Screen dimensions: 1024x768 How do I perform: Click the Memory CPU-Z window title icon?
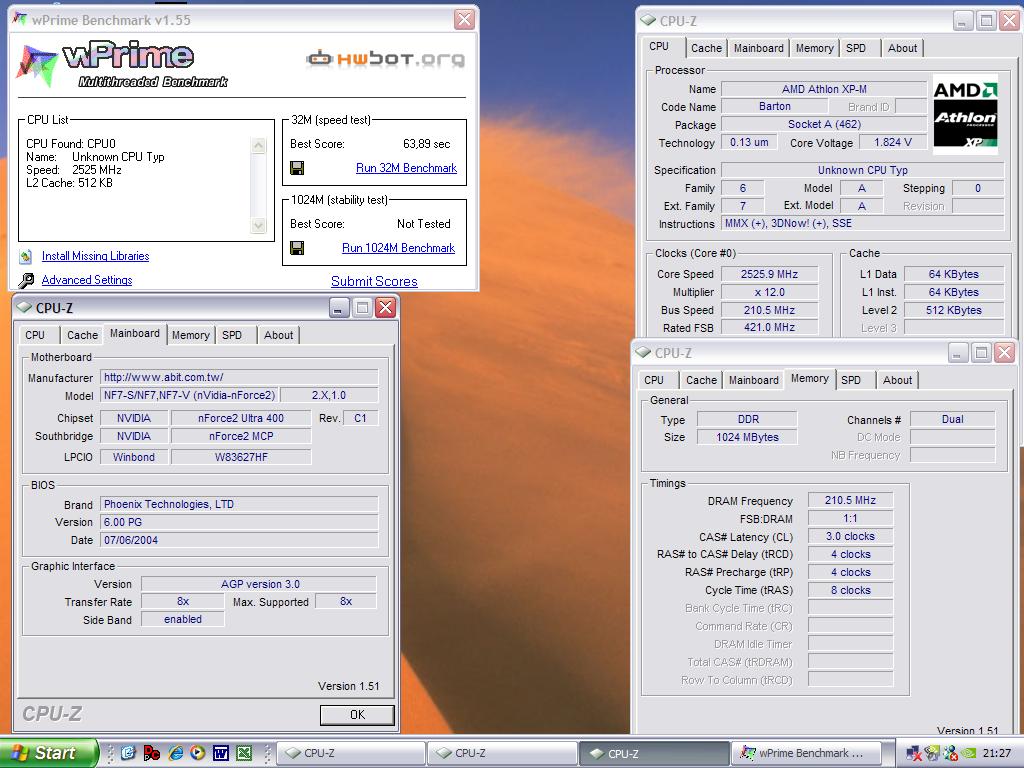click(643, 353)
